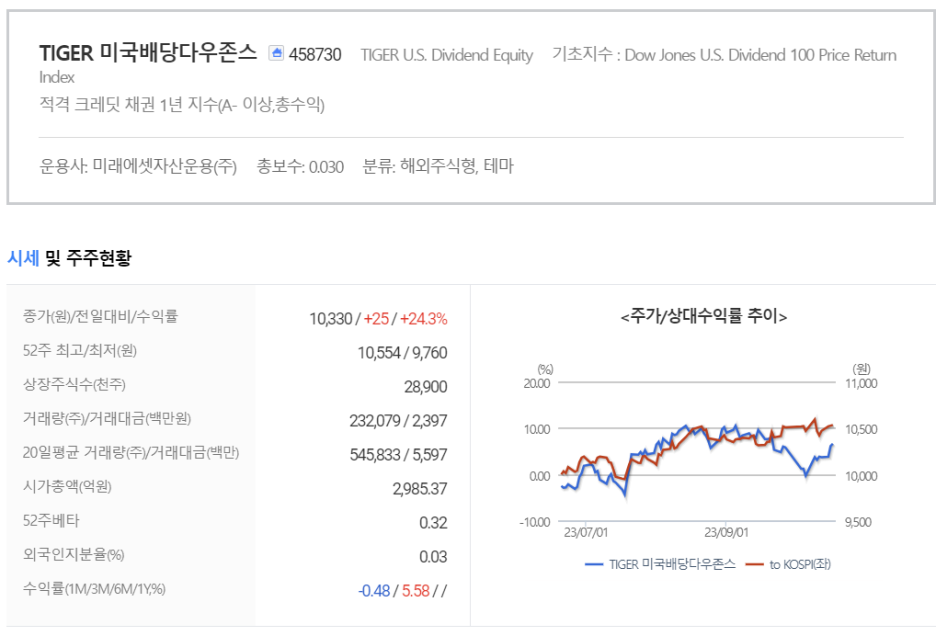Click the 23/07/01 x-axis date label
936x636 pixels.
pyautogui.click(x=586, y=532)
